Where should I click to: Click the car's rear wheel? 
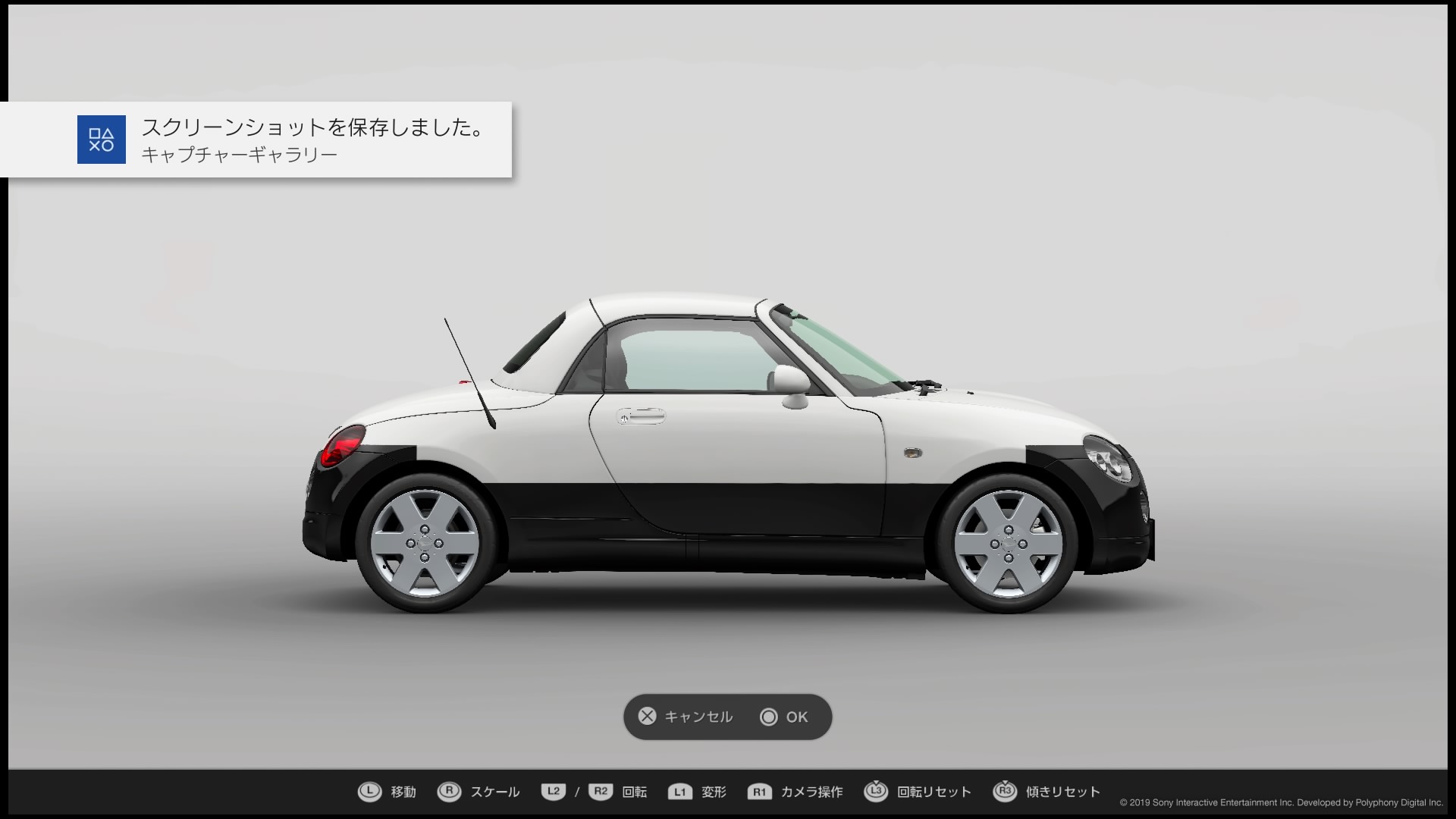pyautogui.click(x=425, y=544)
